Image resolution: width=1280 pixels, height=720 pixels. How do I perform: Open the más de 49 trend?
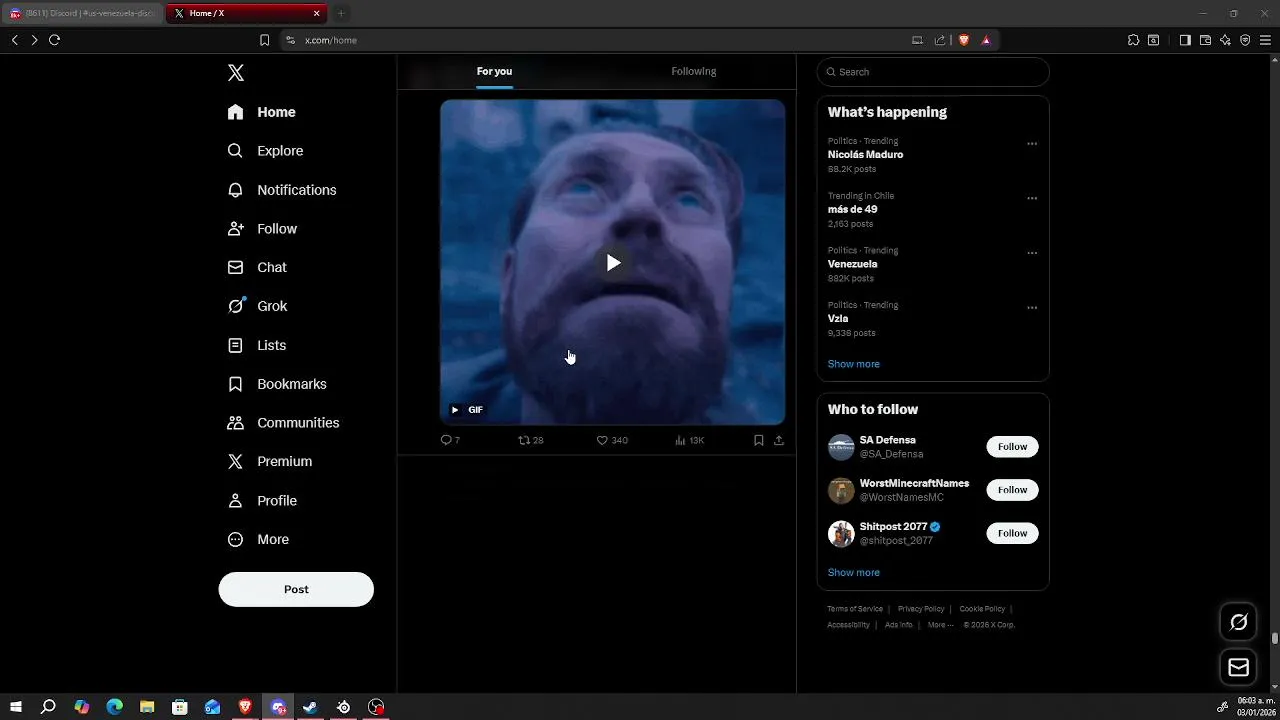click(852, 210)
